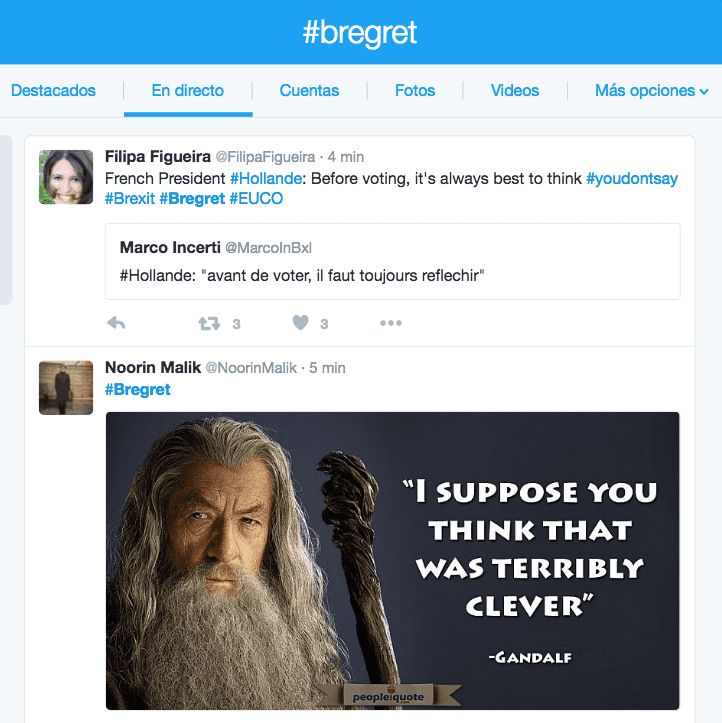This screenshot has height=723, width=722.
Task: Enlarge the Gandalf quote image
Action: [392, 560]
